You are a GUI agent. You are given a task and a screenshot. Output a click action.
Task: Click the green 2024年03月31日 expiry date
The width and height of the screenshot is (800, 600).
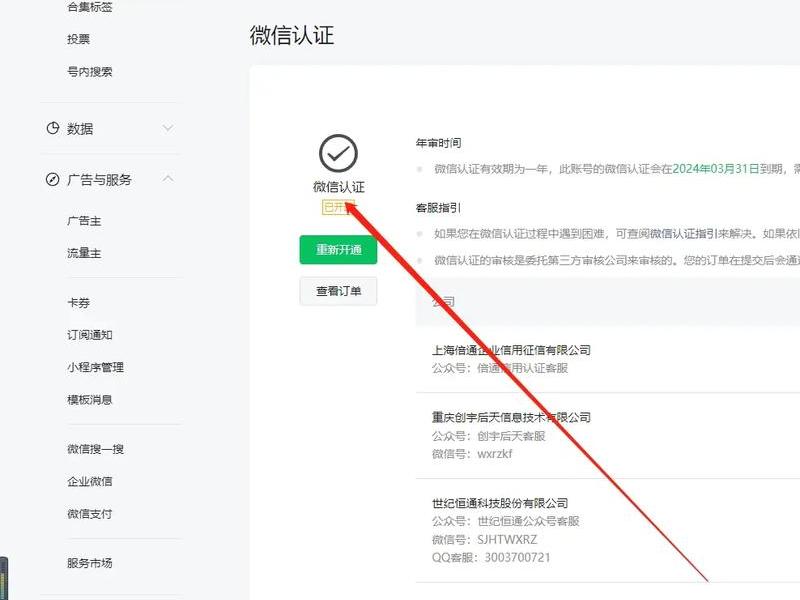click(x=716, y=169)
